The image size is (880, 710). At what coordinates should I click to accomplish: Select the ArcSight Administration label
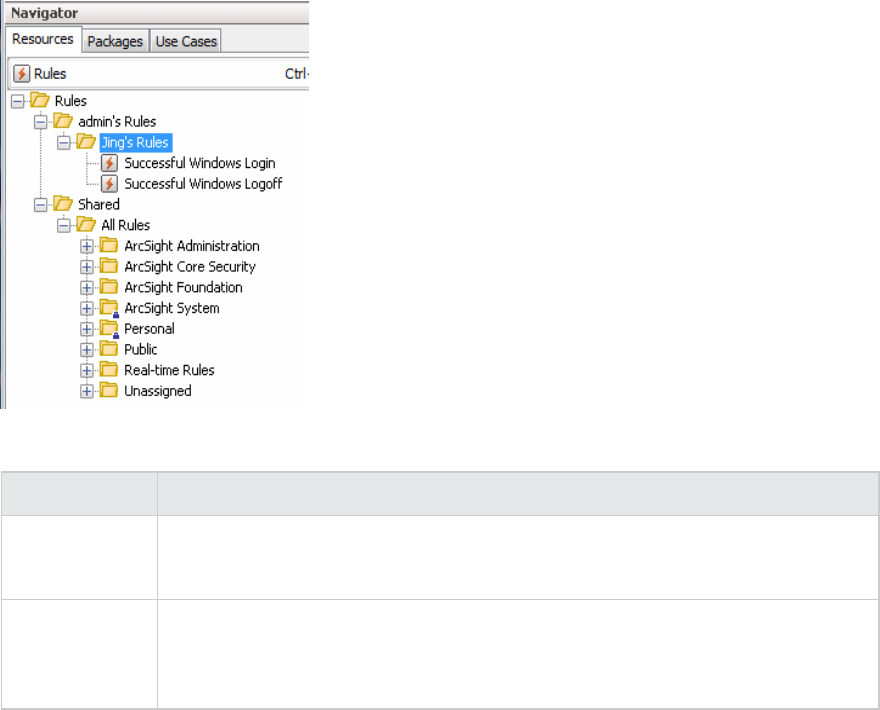(192, 246)
